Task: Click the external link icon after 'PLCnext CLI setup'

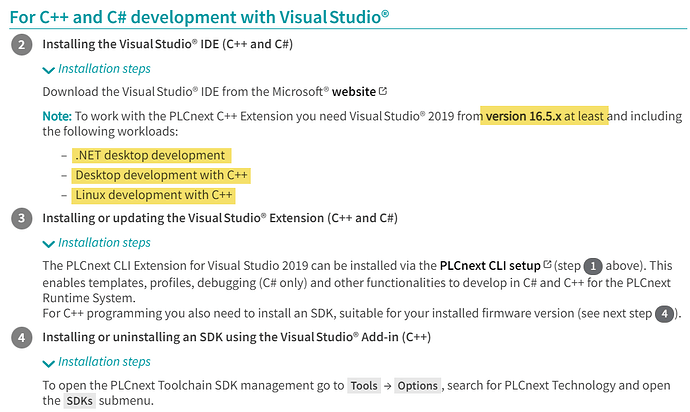Action: coord(547,266)
